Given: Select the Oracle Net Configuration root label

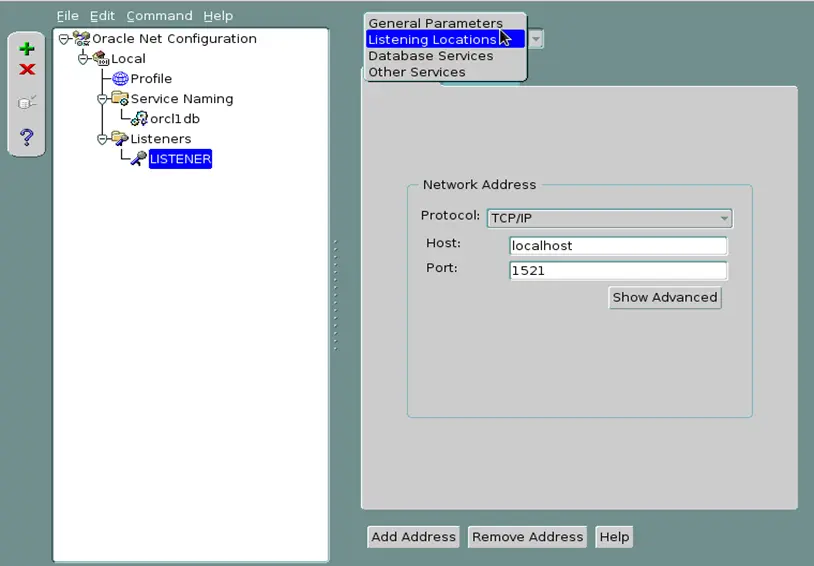Looking at the screenshot, I should (174, 39).
